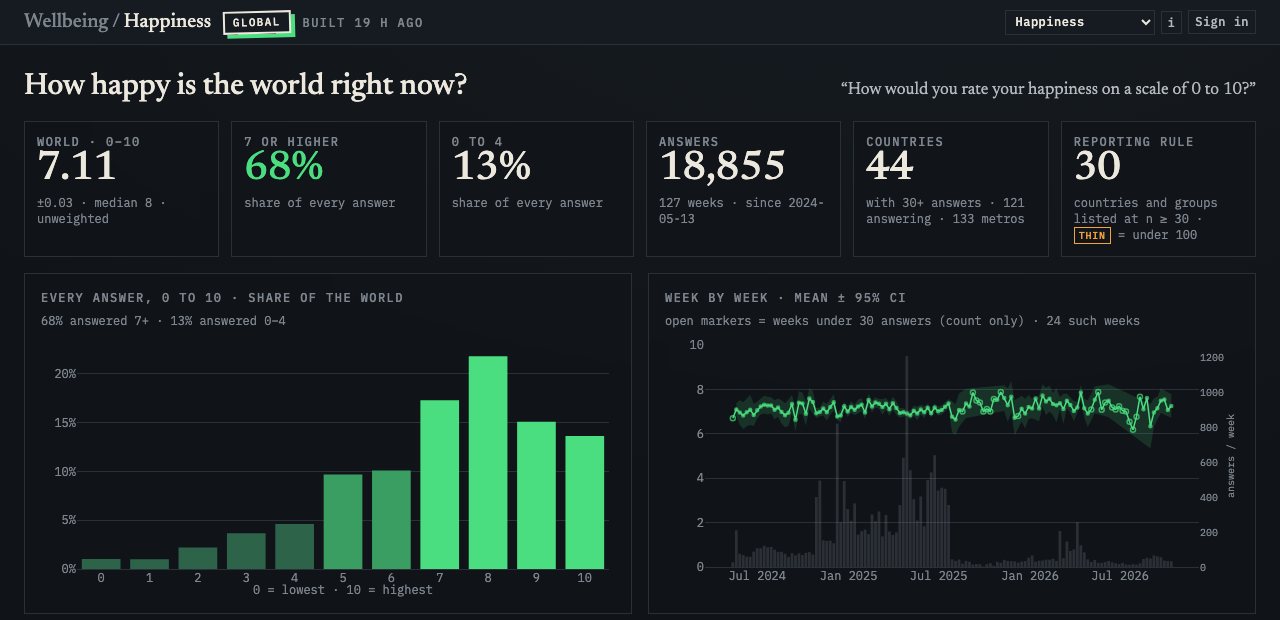Open the Happiness metric dropdown

(1080, 22)
